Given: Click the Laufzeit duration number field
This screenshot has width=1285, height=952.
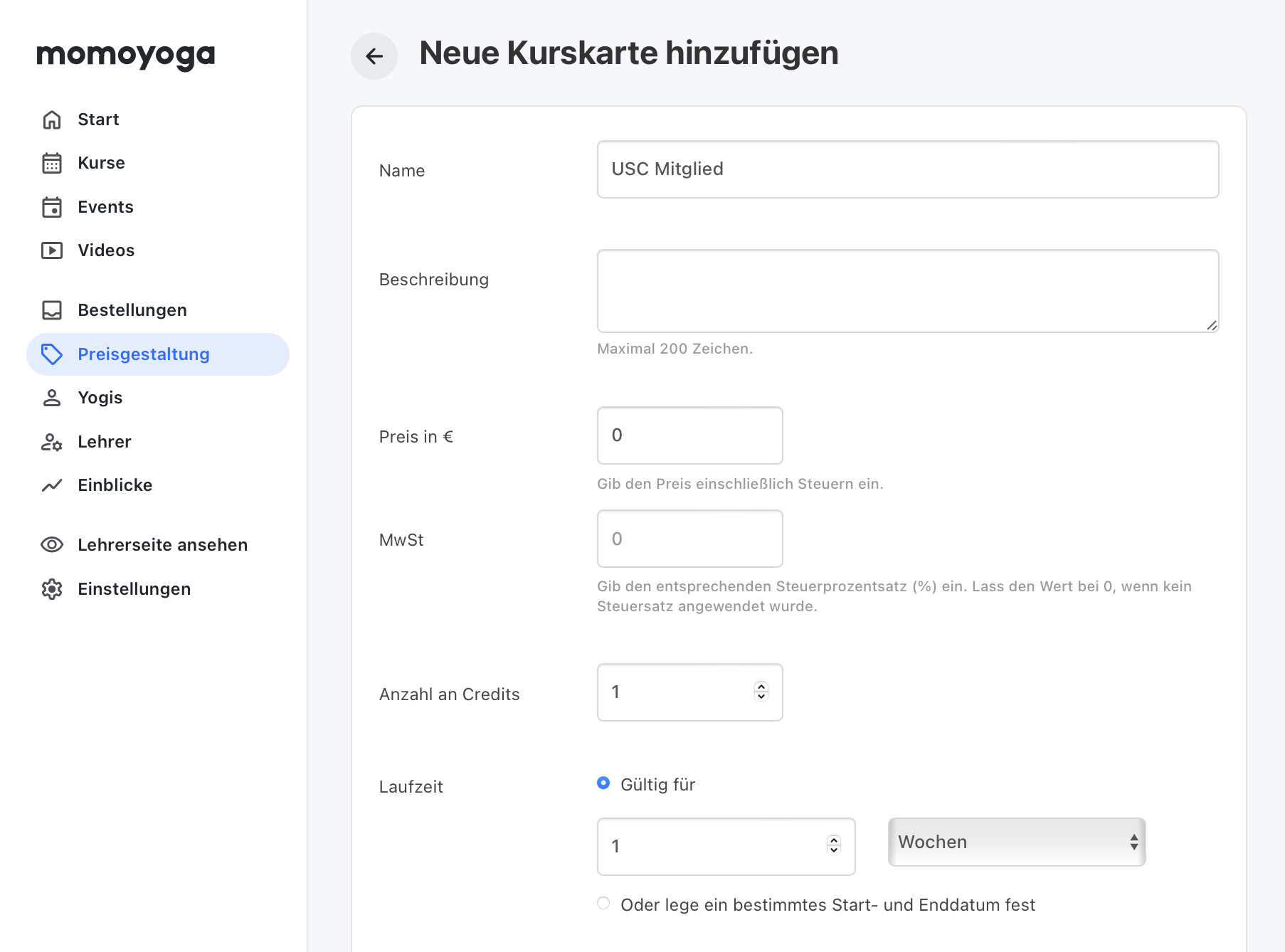Looking at the screenshot, I should pos(726,847).
